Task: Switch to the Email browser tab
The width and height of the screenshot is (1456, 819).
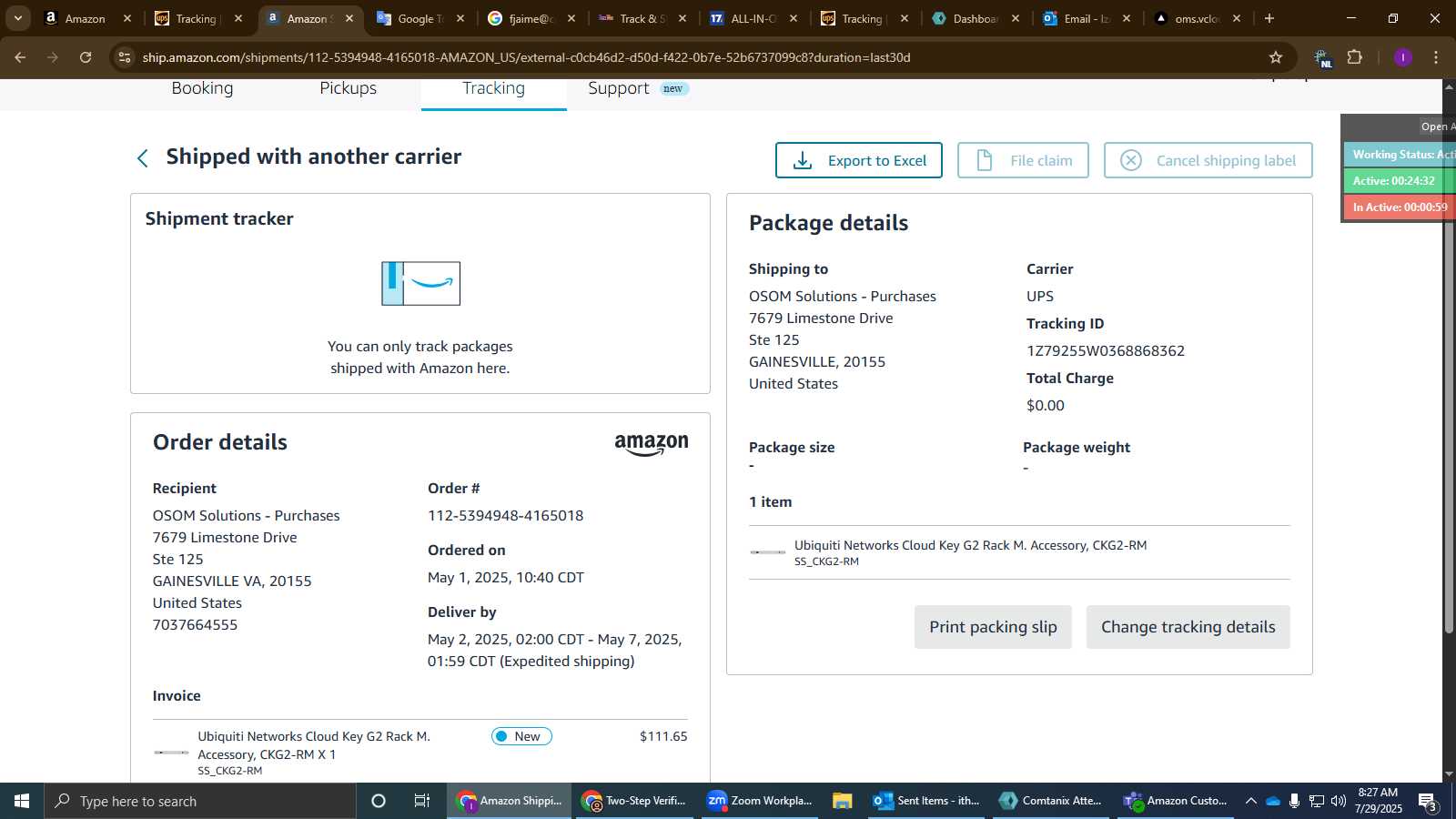Action: 1087,18
